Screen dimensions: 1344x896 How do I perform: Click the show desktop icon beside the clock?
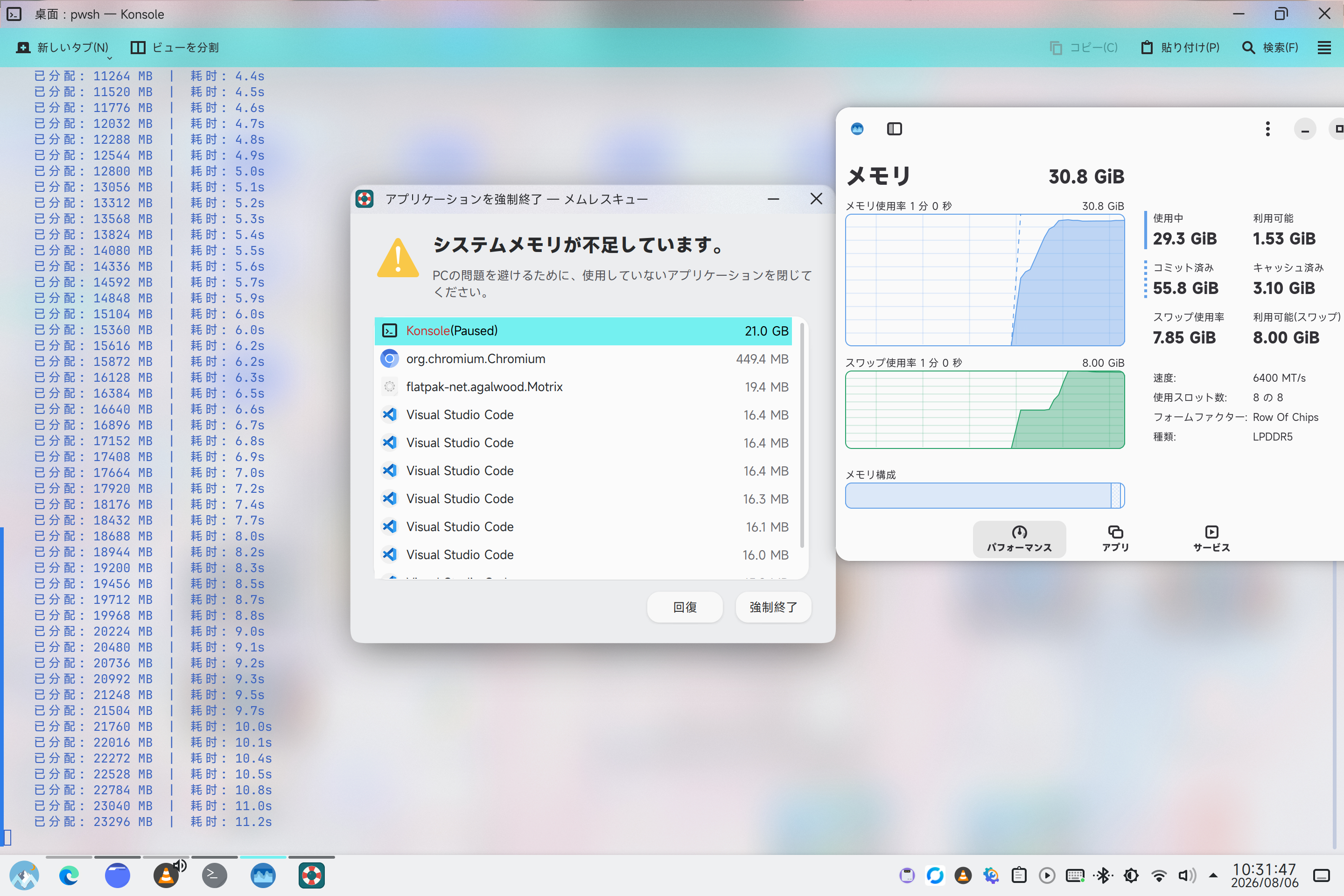(x=1321, y=875)
